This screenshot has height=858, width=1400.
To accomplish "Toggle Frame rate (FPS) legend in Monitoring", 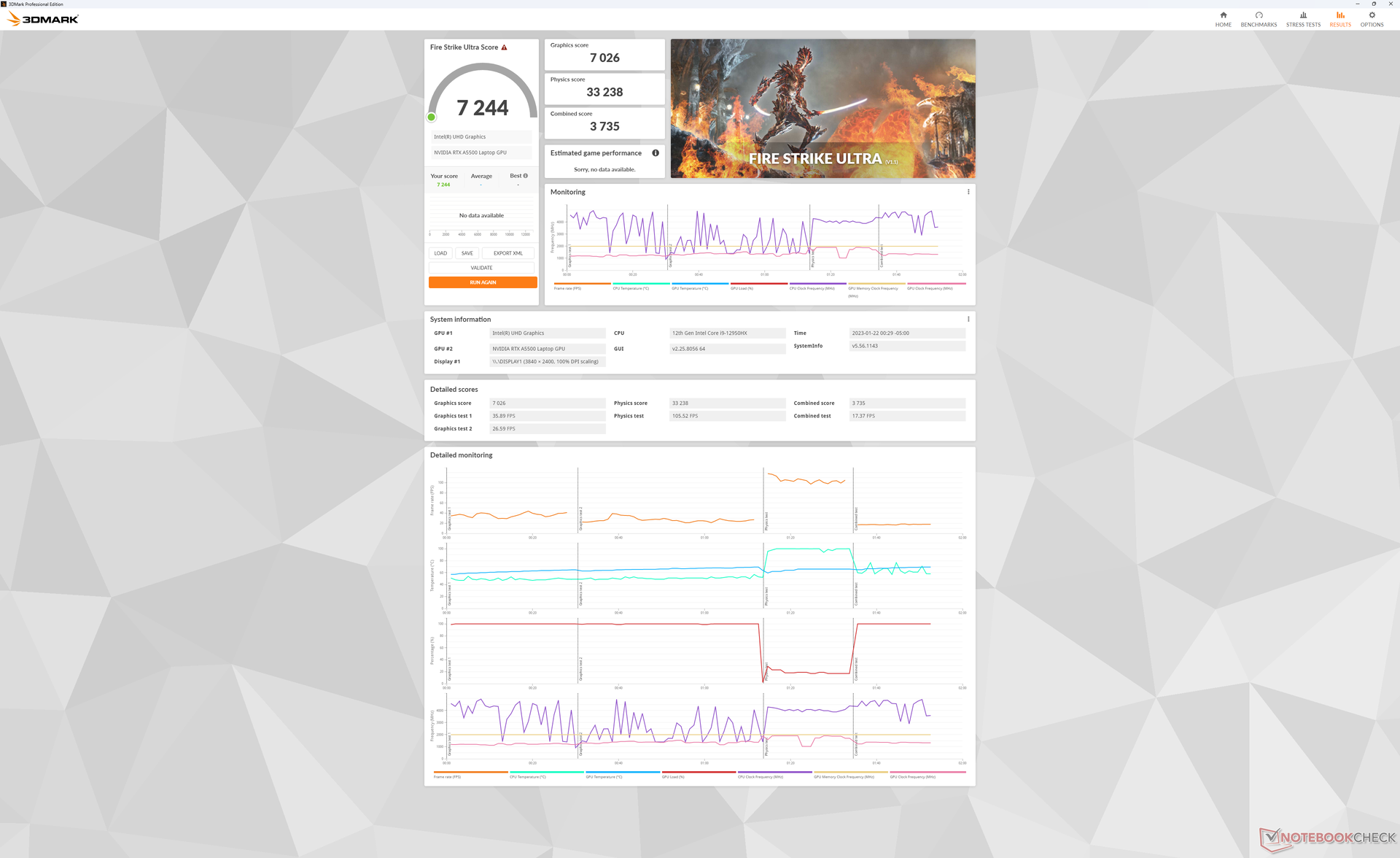I will (x=567, y=288).
